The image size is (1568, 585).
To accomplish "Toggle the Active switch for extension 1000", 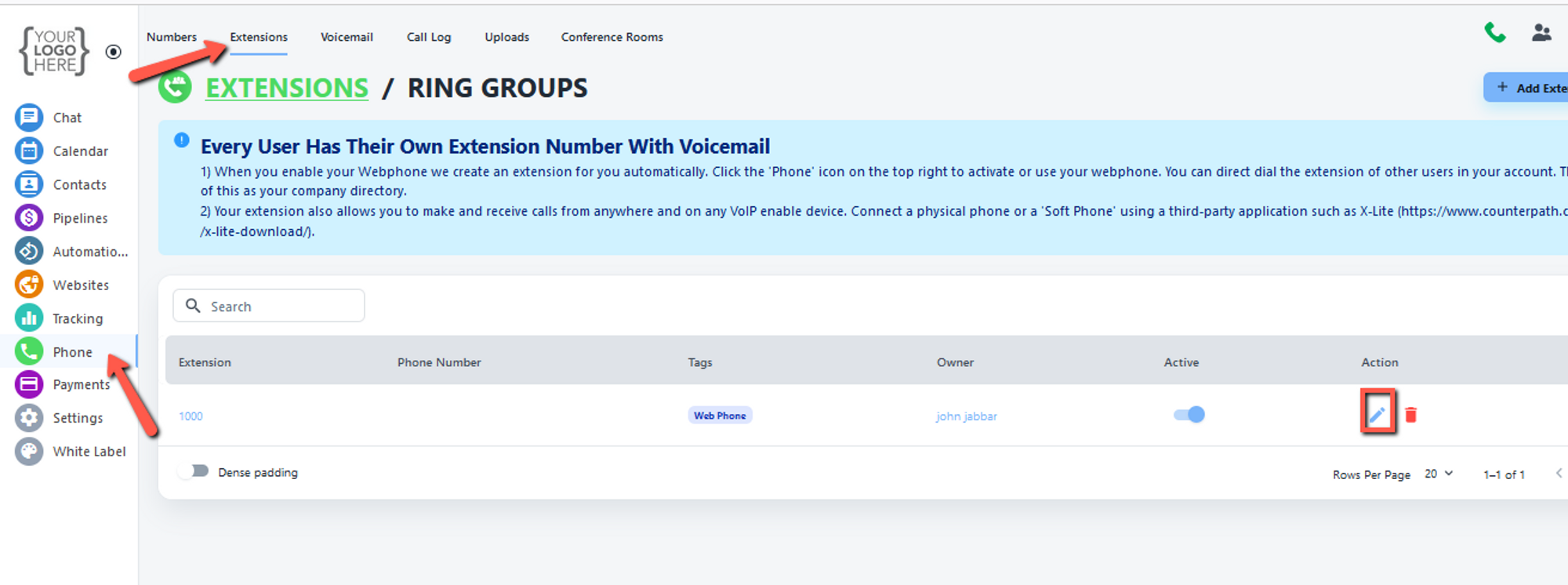I will point(1189,415).
